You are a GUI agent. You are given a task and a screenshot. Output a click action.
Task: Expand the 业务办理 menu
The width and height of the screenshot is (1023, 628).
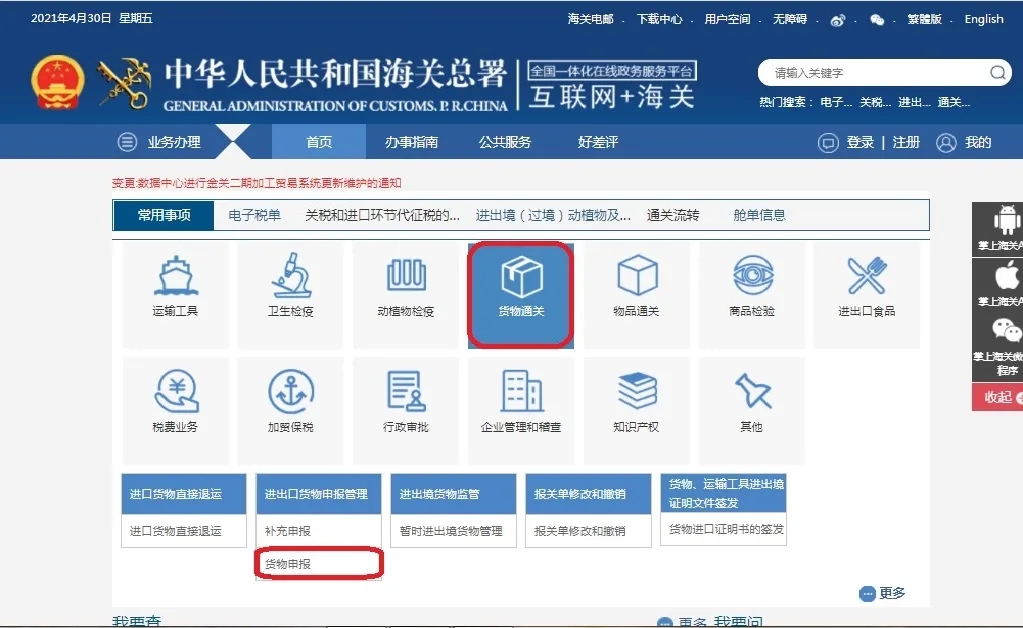click(162, 142)
